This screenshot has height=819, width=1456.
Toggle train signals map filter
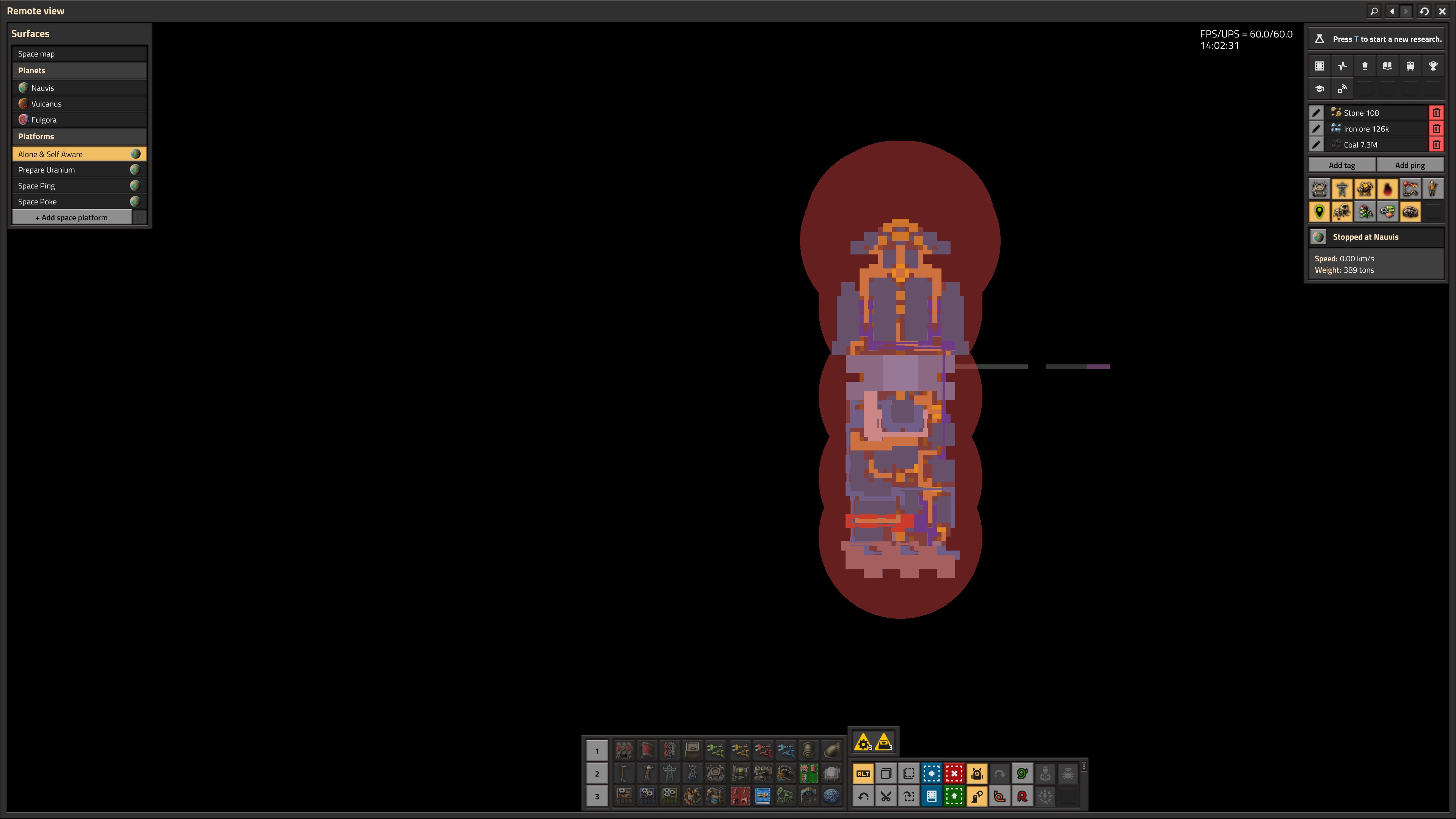[1365, 212]
